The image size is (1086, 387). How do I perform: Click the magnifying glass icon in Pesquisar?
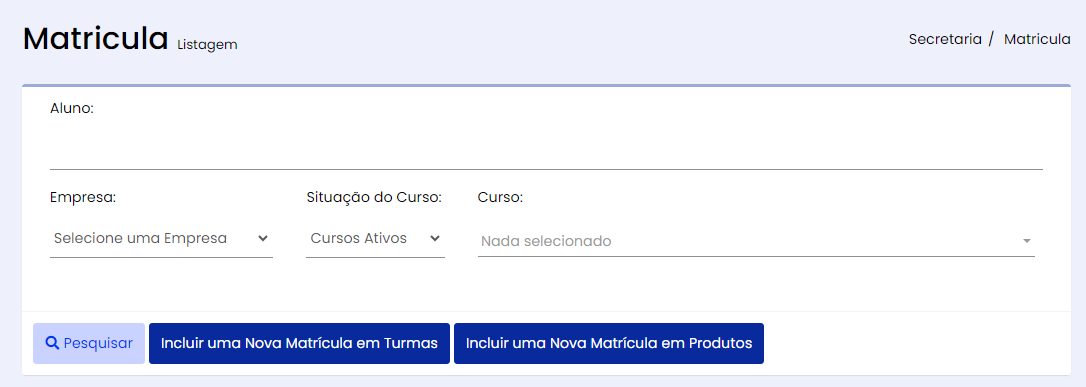(52, 343)
